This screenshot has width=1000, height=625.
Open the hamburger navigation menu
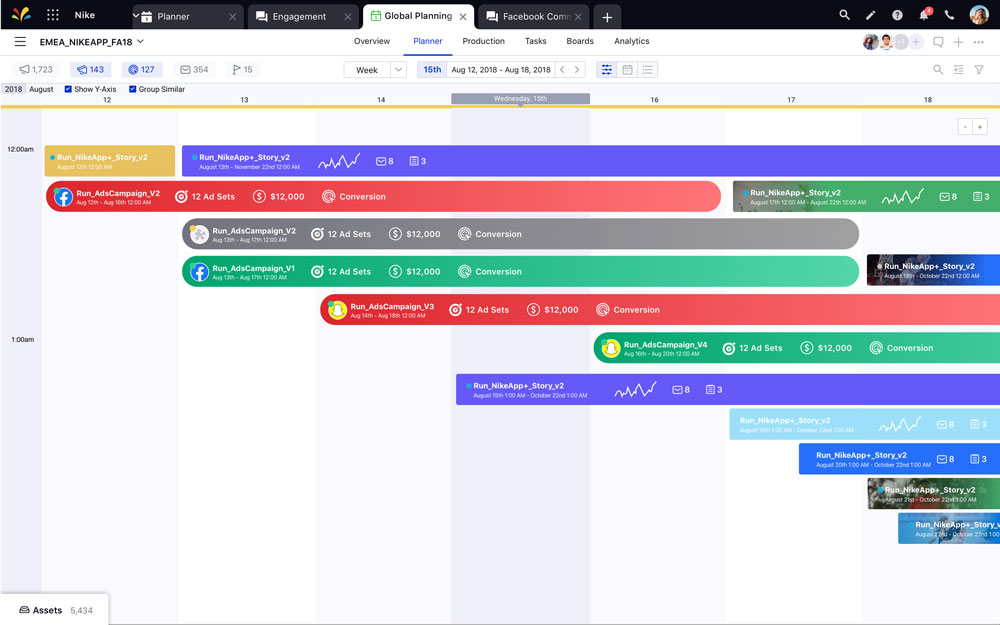click(x=20, y=41)
